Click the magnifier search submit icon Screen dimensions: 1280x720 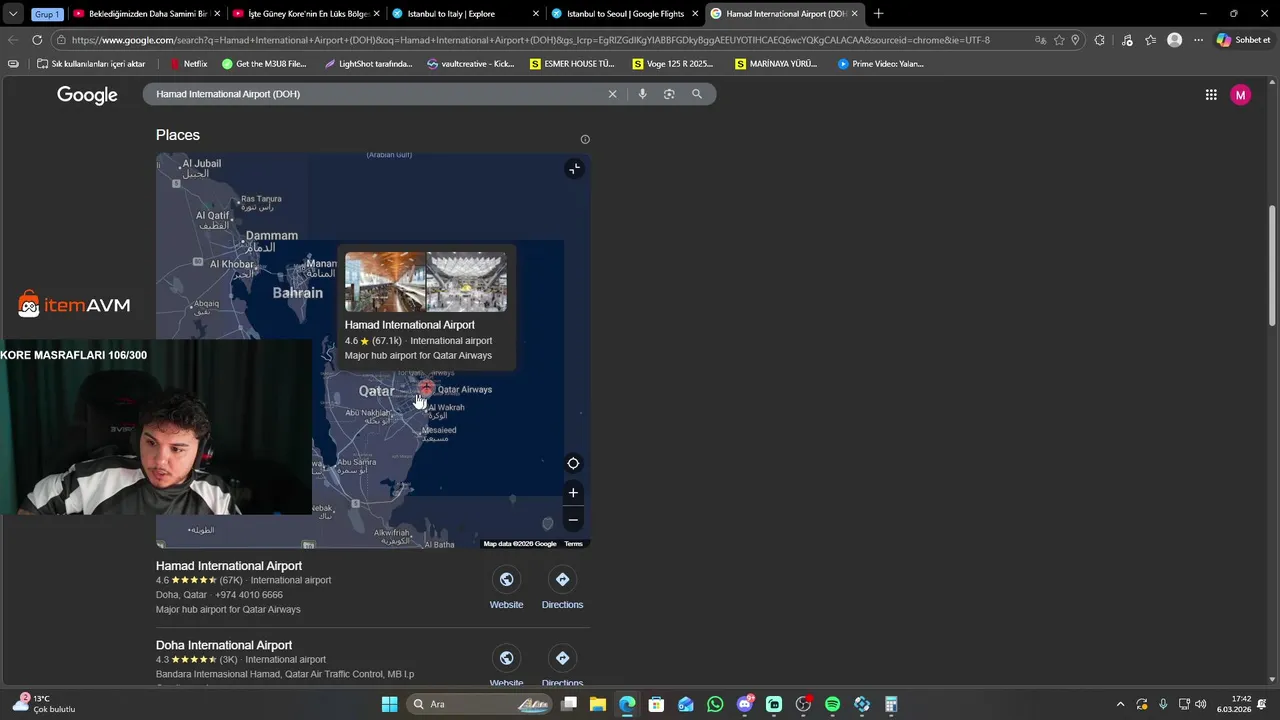click(697, 94)
